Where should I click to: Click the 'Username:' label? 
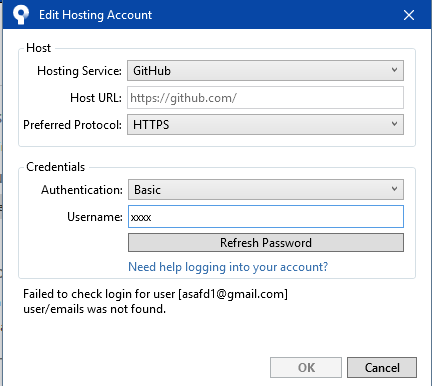click(x=95, y=217)
